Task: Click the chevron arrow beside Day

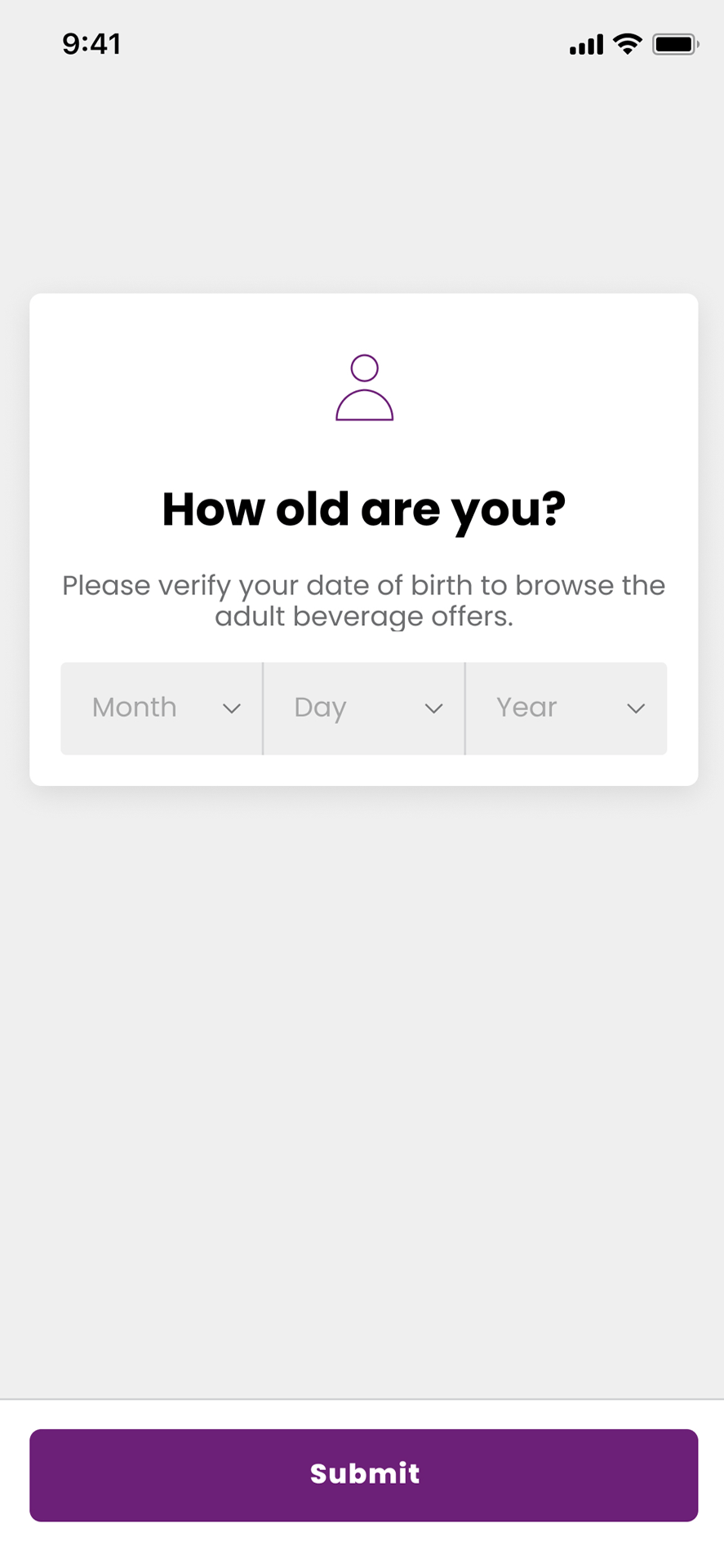Action: (x=434, y=708)
